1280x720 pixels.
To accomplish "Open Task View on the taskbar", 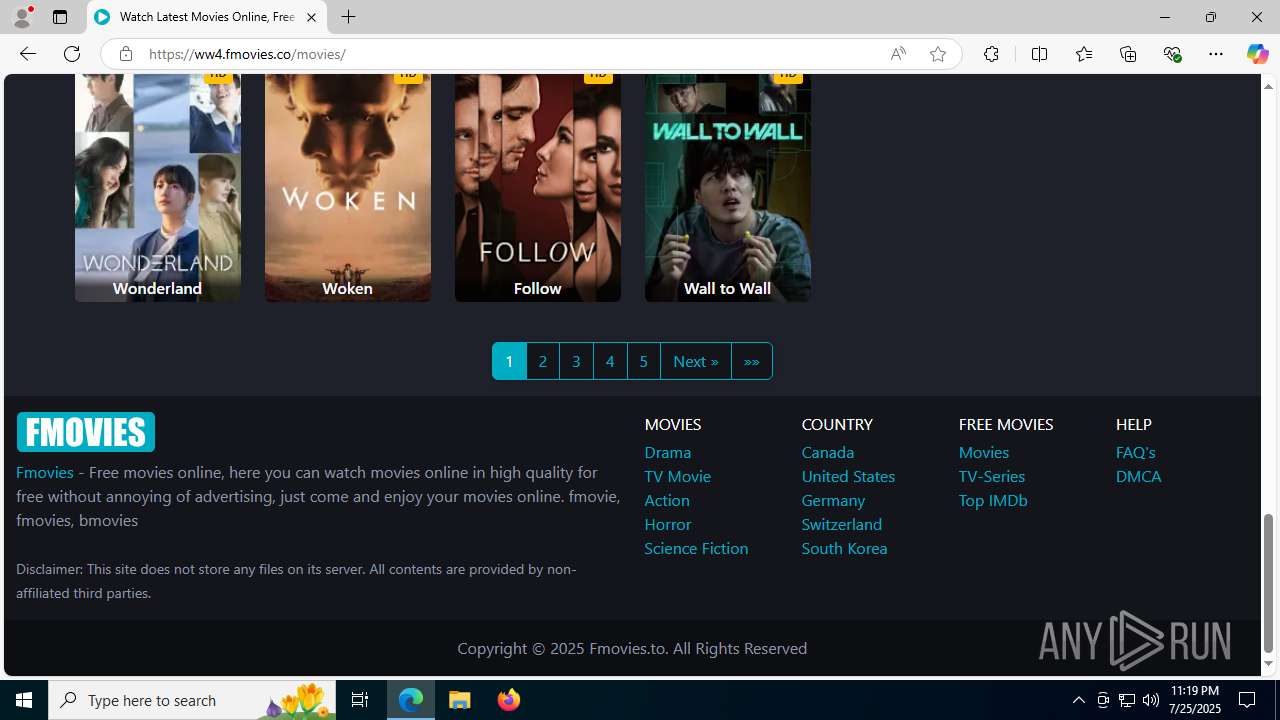I will (x=360, y=700).
